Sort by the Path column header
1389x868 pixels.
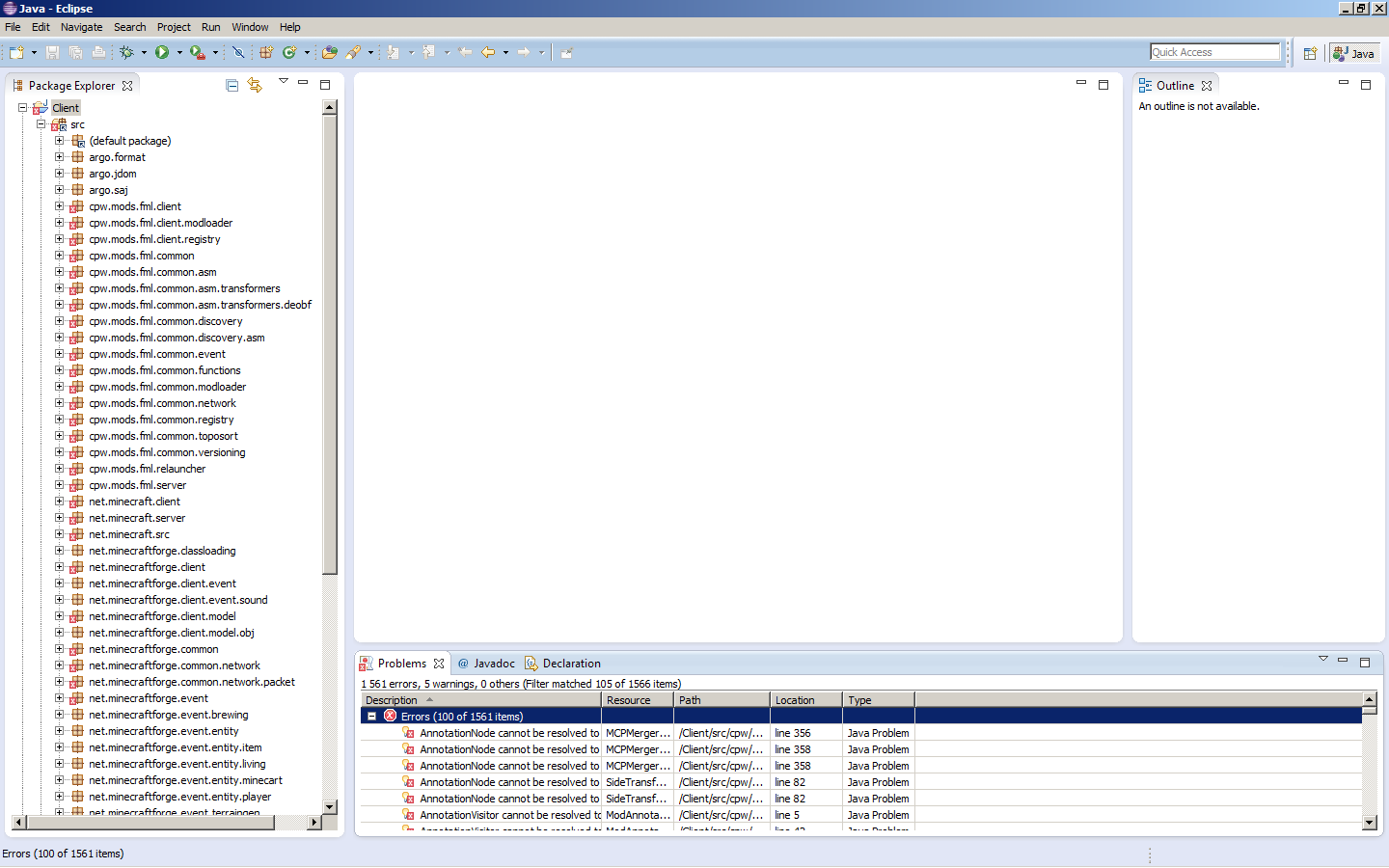[x=722, y=700]
